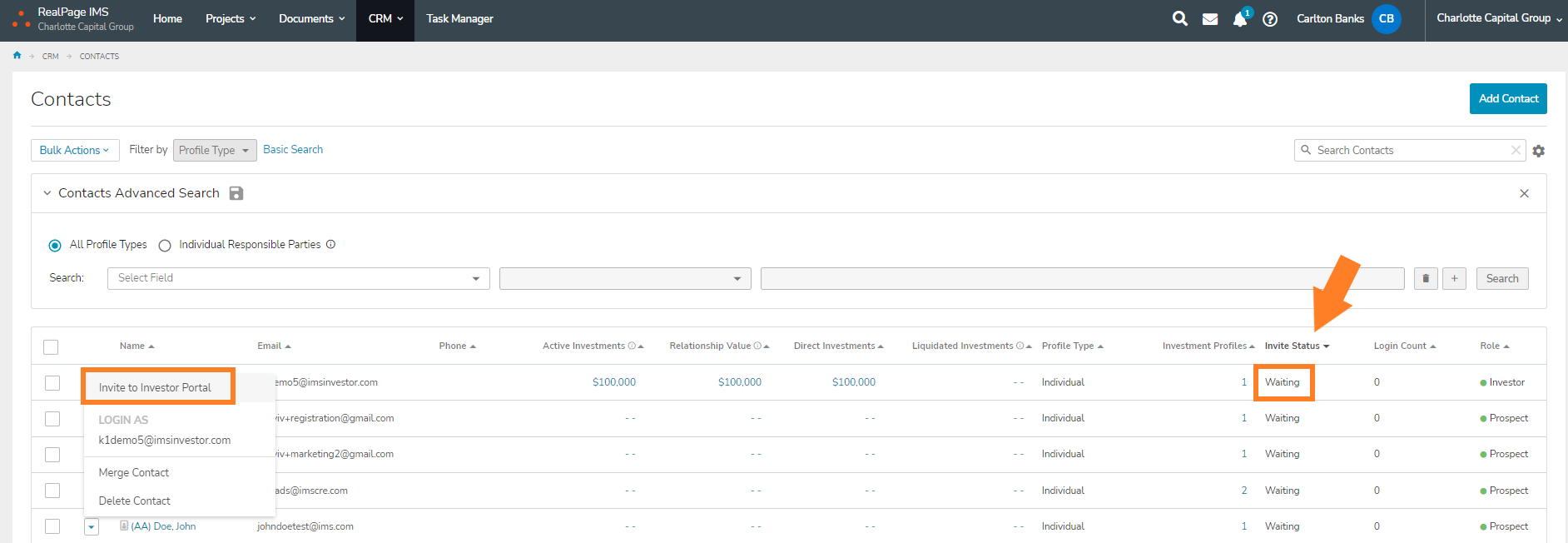Collapse Contacts Advanced Search chevron
Image resolution: width=1568 pixels, height=543 pixels.
pyautogui.click(x=47, y=193)
